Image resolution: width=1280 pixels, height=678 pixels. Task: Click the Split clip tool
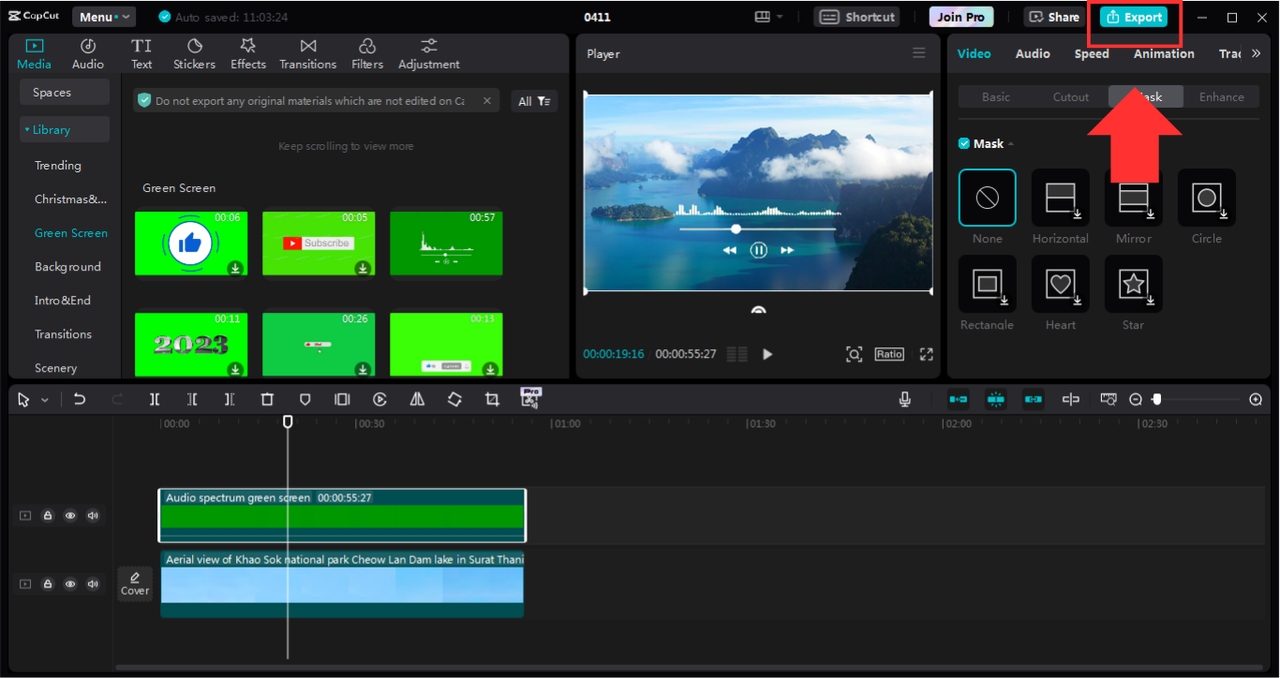155,399
